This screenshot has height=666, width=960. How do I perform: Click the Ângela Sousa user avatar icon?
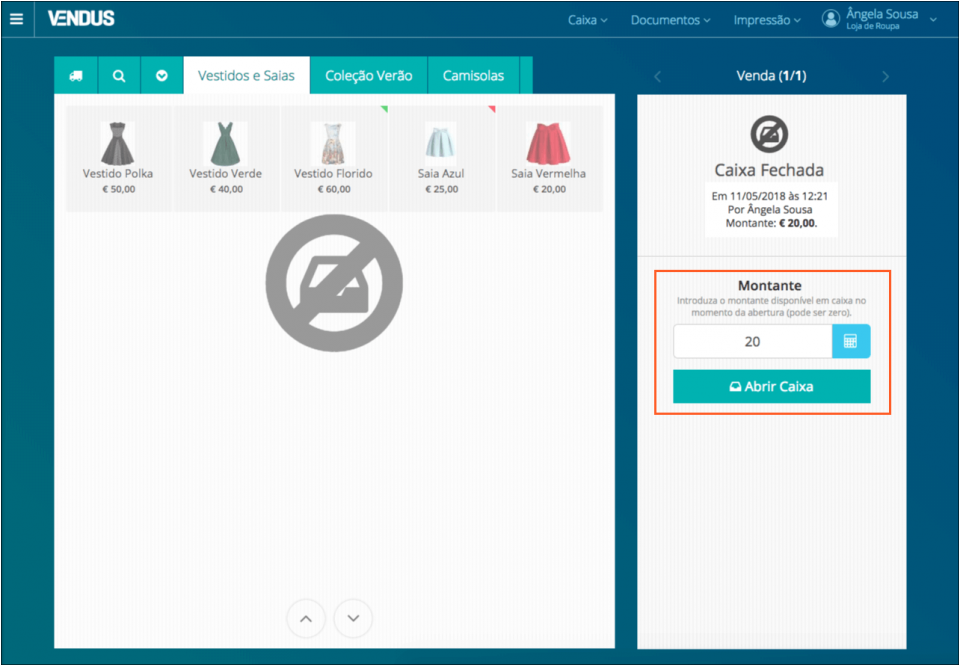[831, 19]
